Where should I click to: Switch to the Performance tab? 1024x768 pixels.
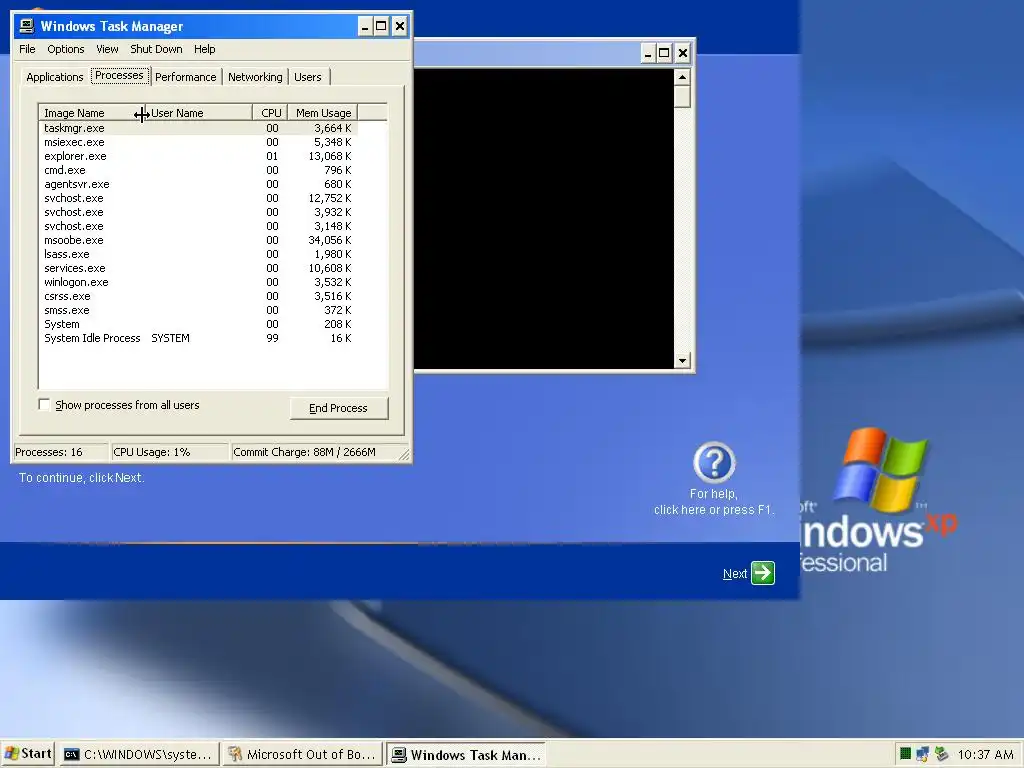[x=185, y=77]
